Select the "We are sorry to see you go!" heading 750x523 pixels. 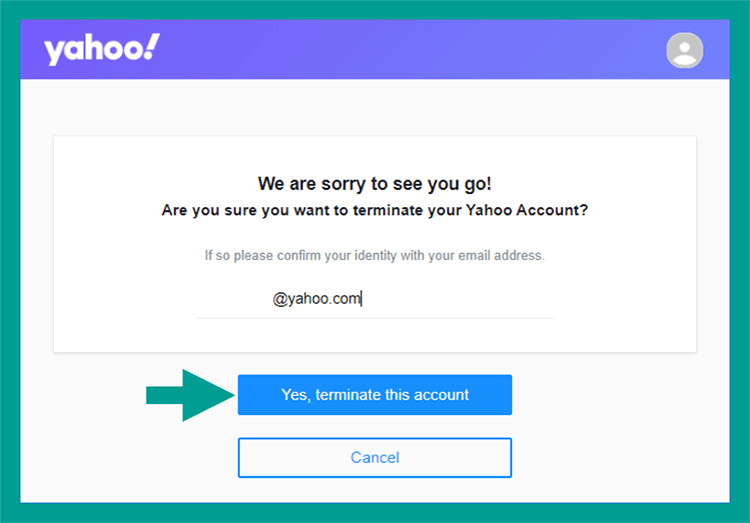coord(375,184)
